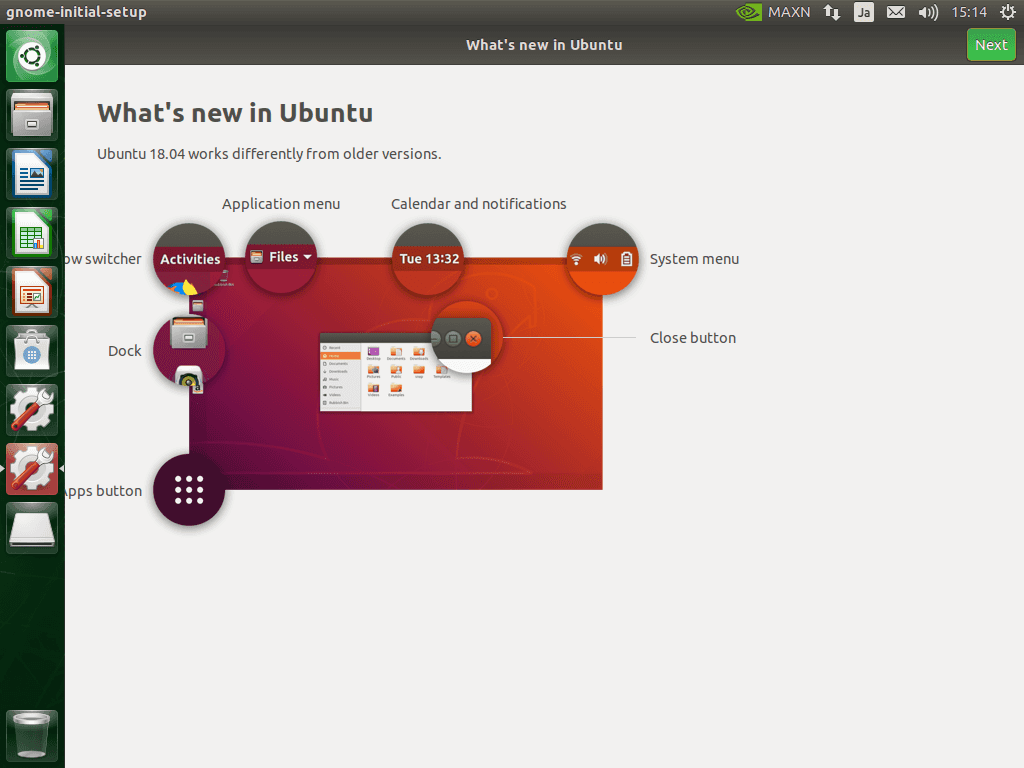Click the 'Close button' label
Image resolution: width=1024 pixels, height=768 pixels.
click(x=693, y=338)
